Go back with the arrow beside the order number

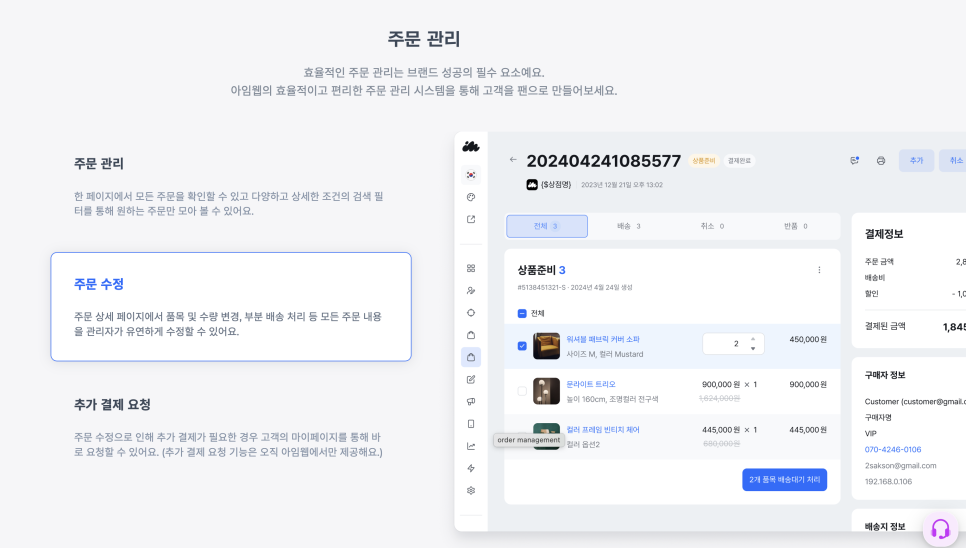(x=513, y=159)
